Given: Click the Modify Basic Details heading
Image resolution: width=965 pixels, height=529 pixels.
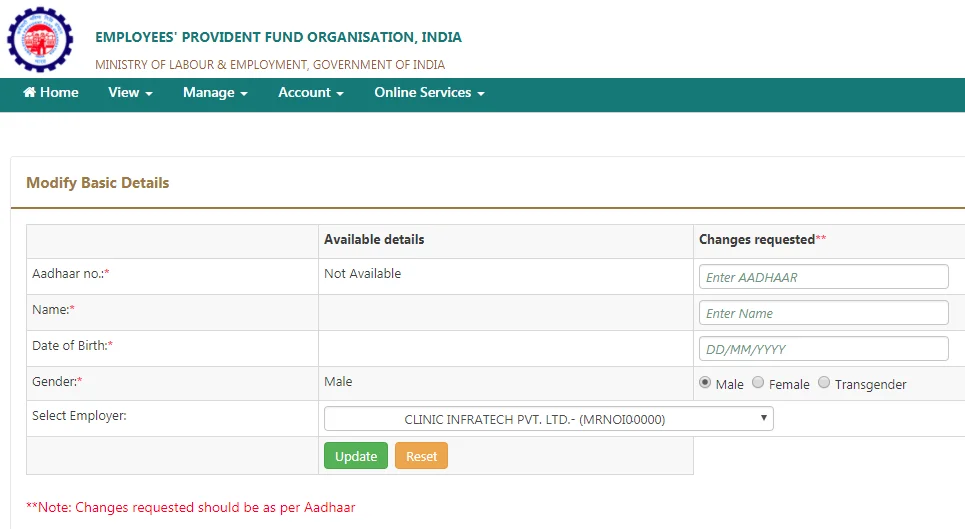Looking at the screenshot, I should [97, 183].
